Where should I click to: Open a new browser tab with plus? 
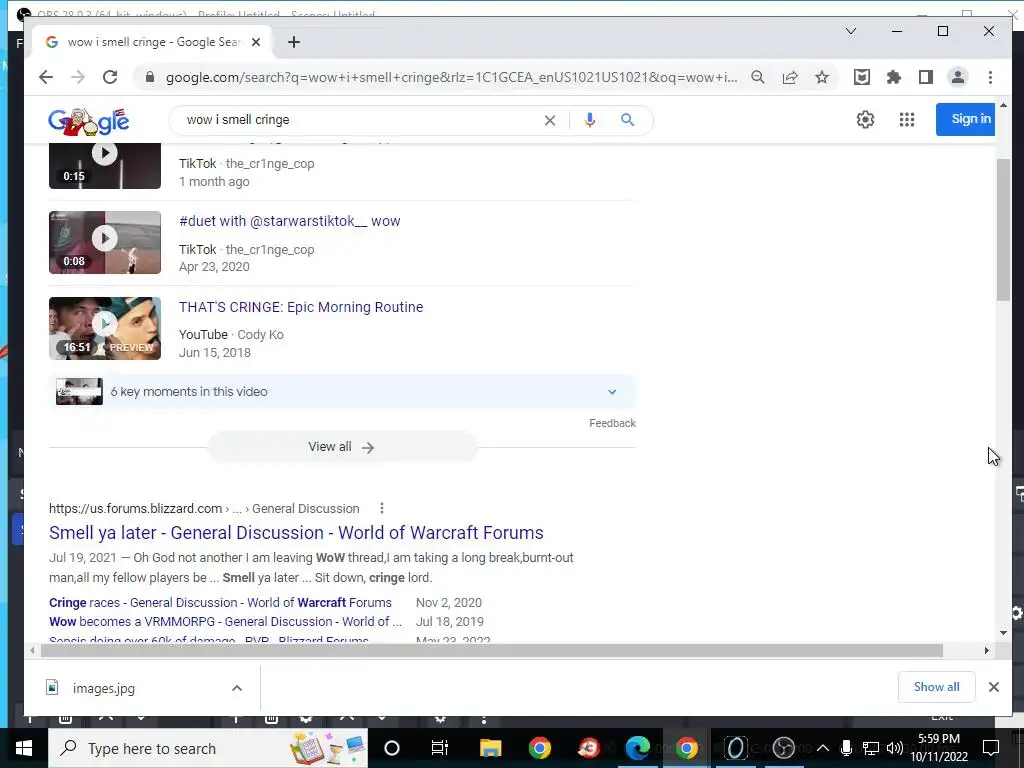pos(294,42)
